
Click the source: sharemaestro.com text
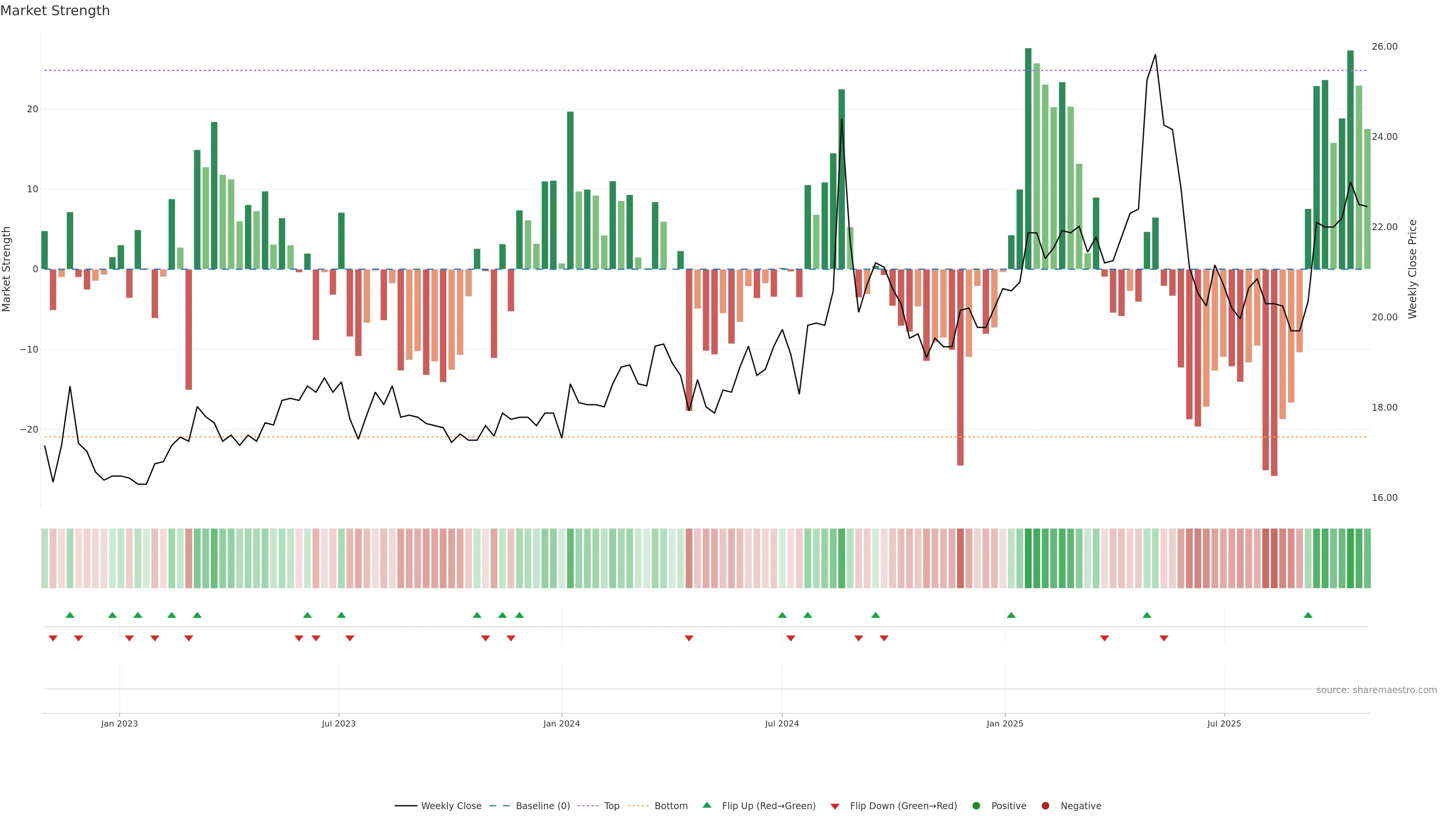[x=1376, y=690]
